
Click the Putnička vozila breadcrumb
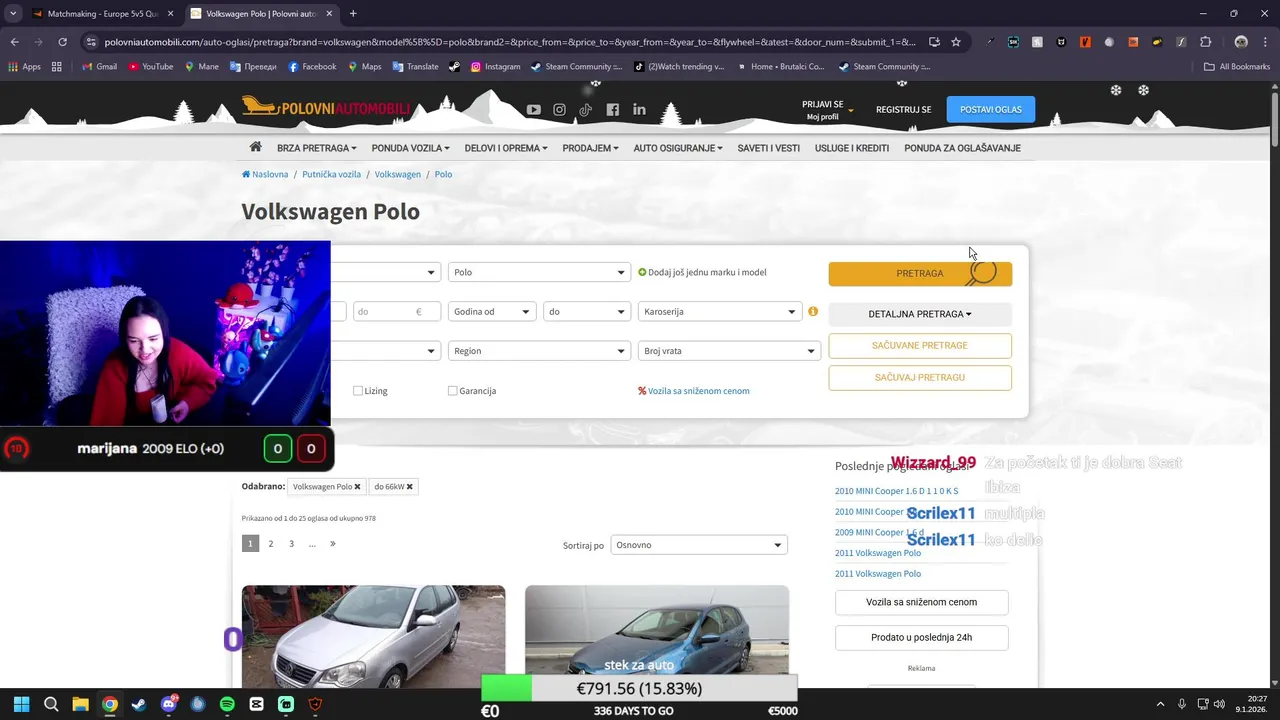click(331, 174)
